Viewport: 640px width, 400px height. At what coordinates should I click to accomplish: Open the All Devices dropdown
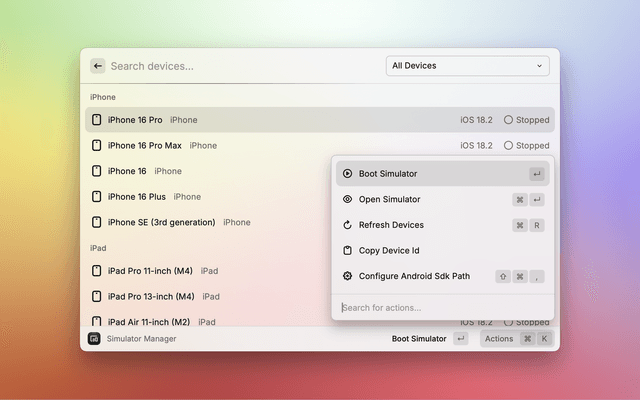tap(468, 66)
